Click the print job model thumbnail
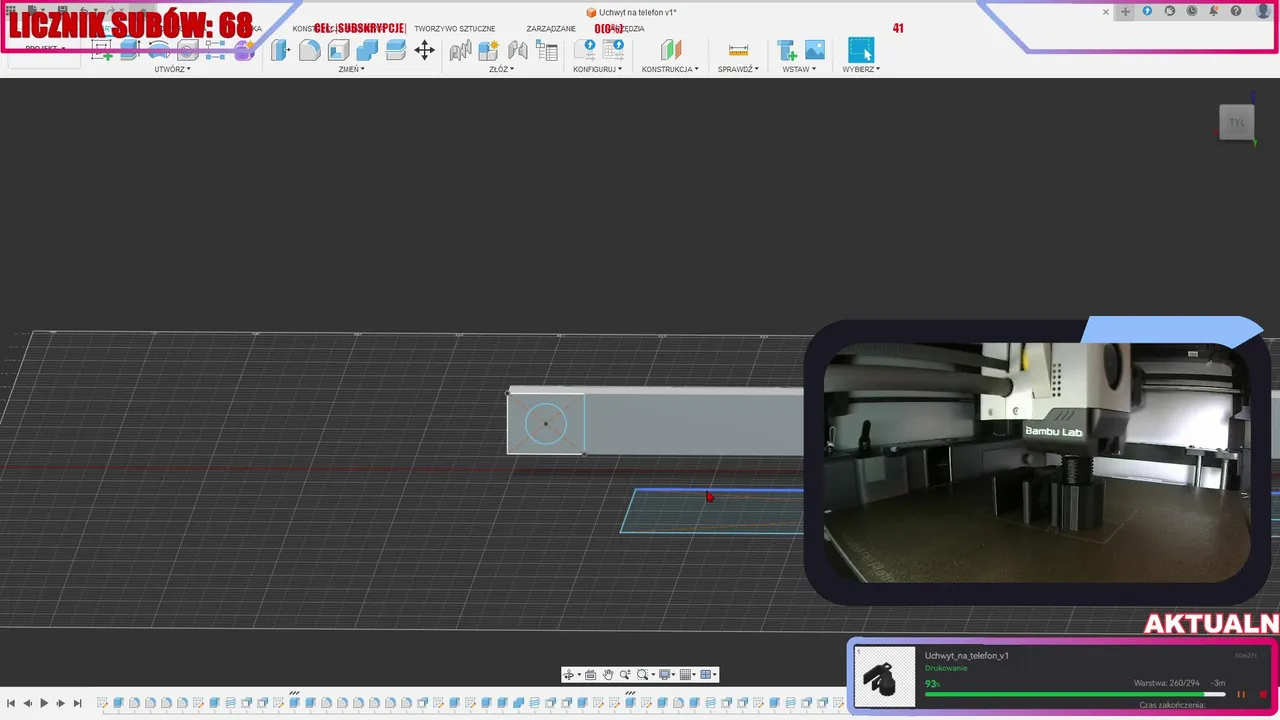The width and height of the screenshot is (1280, 720). tap(885, 677)
